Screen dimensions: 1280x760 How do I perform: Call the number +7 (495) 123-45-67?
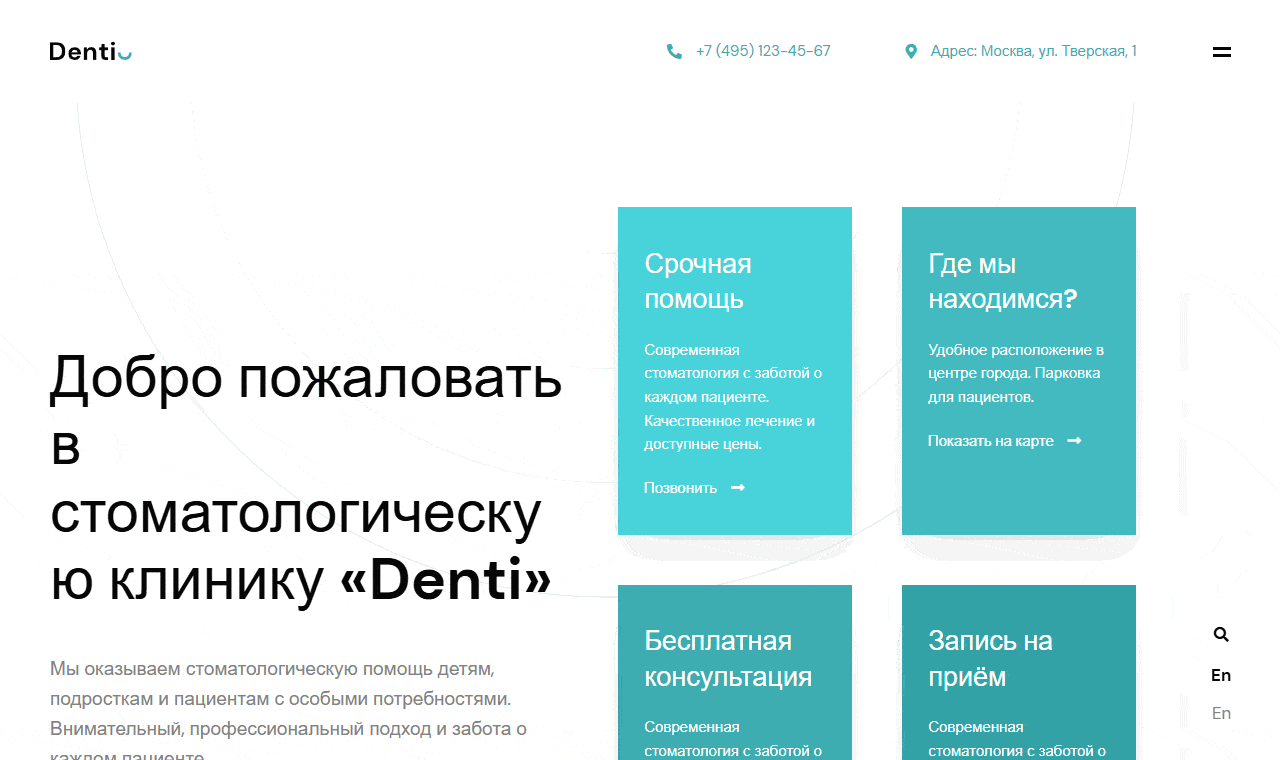[x=763, y=51]
